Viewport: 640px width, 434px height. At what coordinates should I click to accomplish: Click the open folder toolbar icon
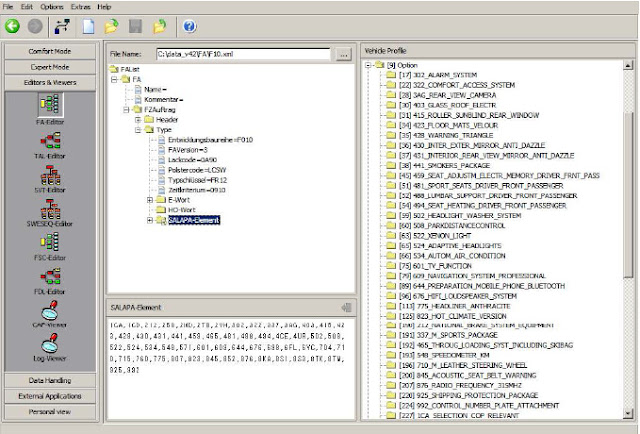click(x=111, y=26)
